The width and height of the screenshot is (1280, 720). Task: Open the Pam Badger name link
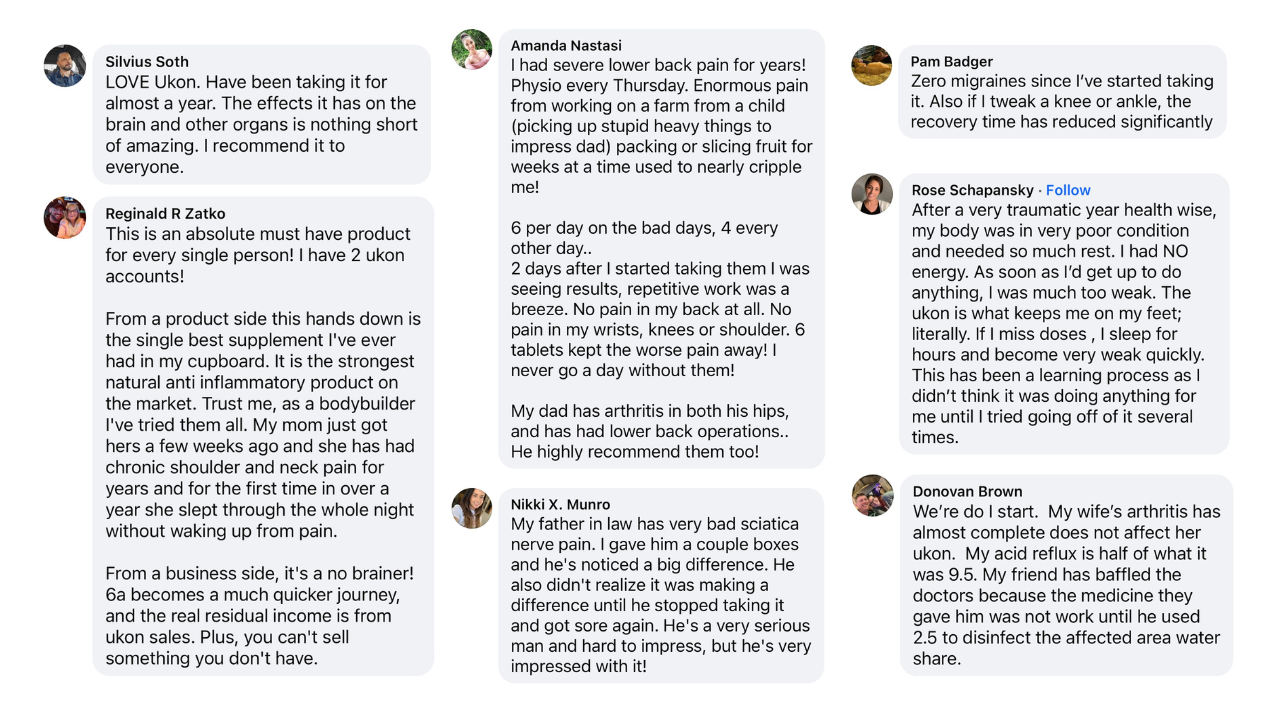coord(951,62)
